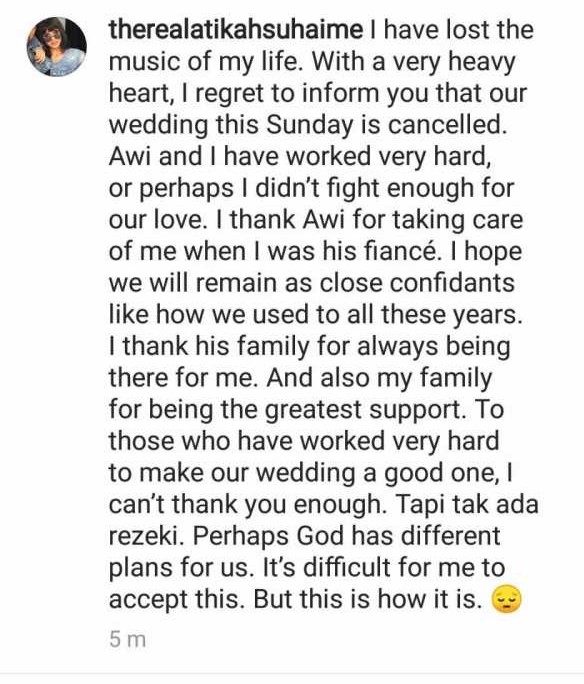Click the pensive face emoji
The image size is (584, 684).
click(x=506, y=600)
